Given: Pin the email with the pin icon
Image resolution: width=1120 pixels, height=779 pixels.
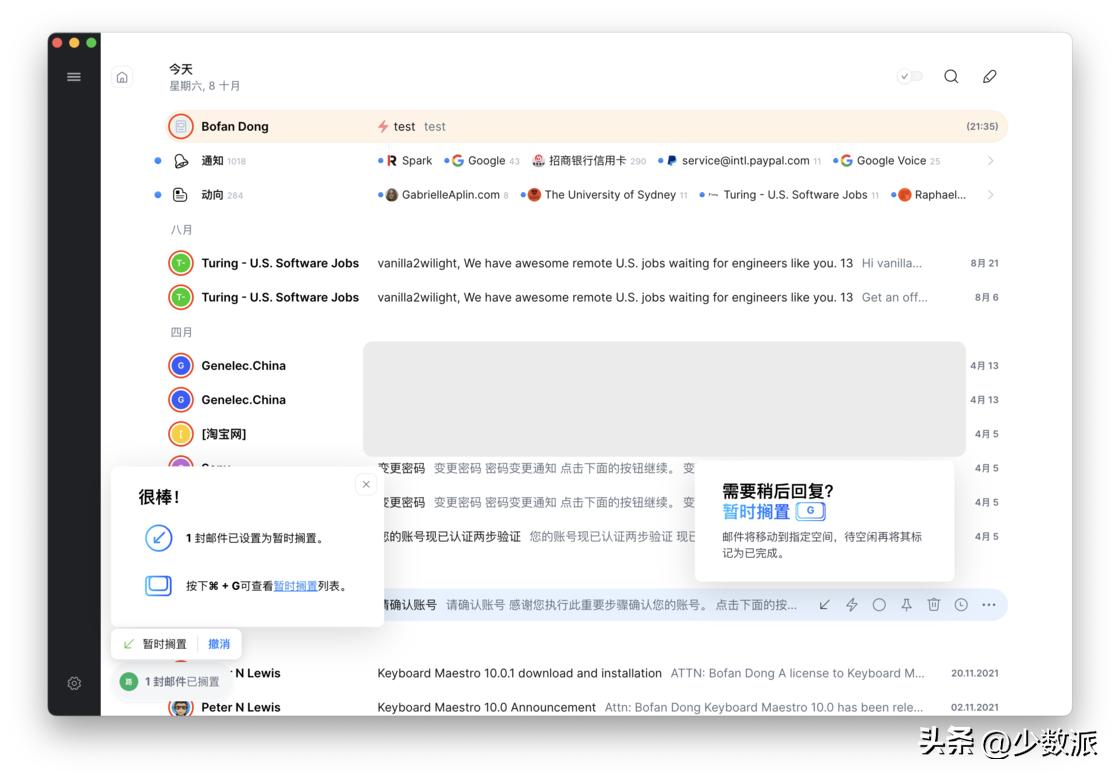Looking at the screenshot, I should click(x=906, y=604).
